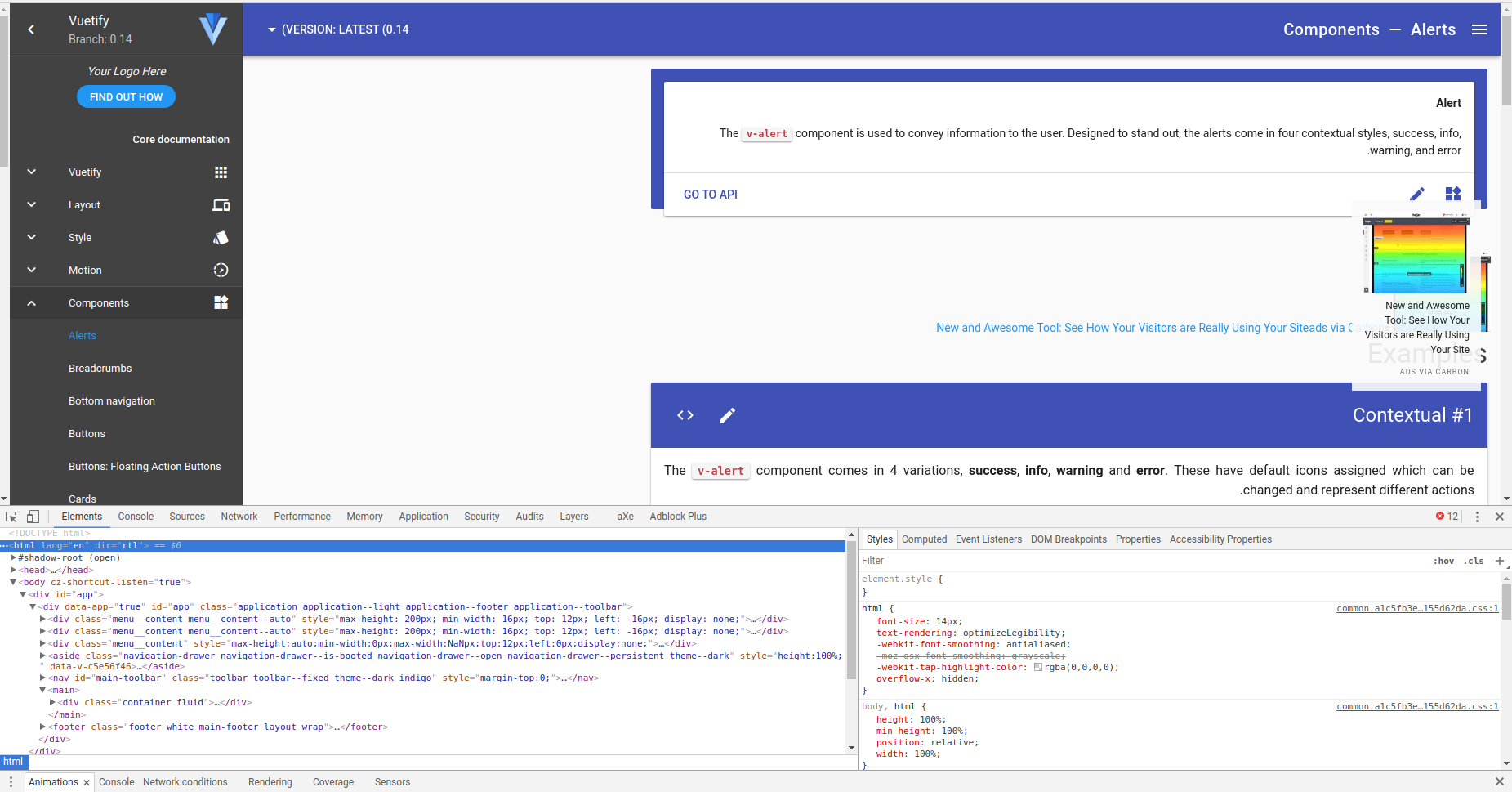Open the code view icon on Contextual #1
This screenshot has width=1512, height=792.
click(x=685, y=415)
